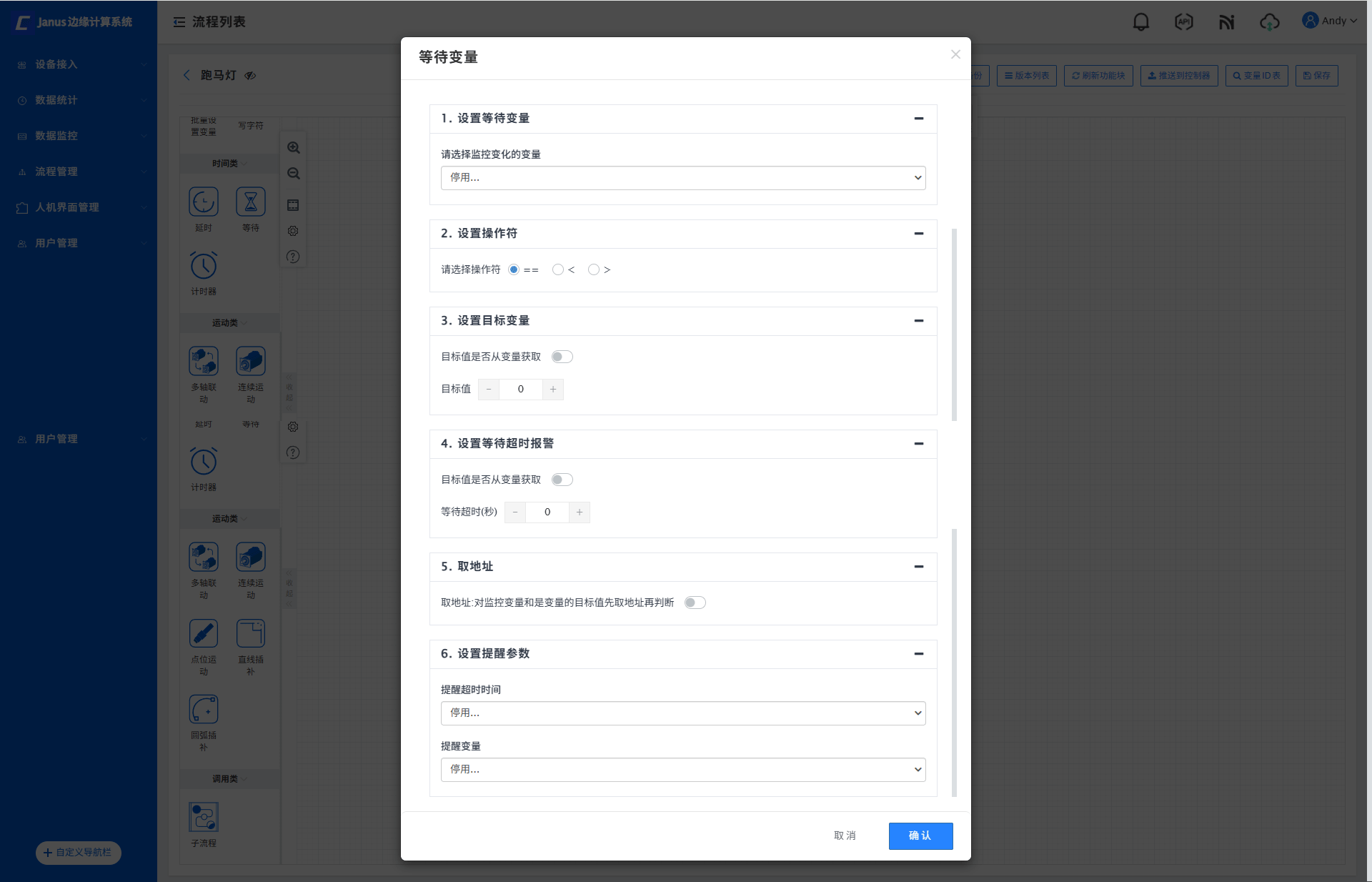The width and height of the screenshot is (1372, 882).
Task: Click the notification bell icon
Action: pos(1141,22)
